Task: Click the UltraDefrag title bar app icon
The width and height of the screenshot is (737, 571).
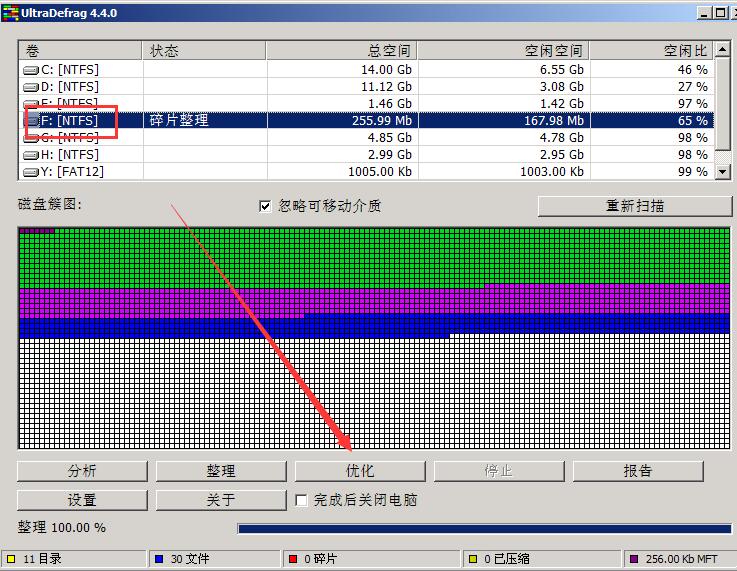Action: [10, 13]
